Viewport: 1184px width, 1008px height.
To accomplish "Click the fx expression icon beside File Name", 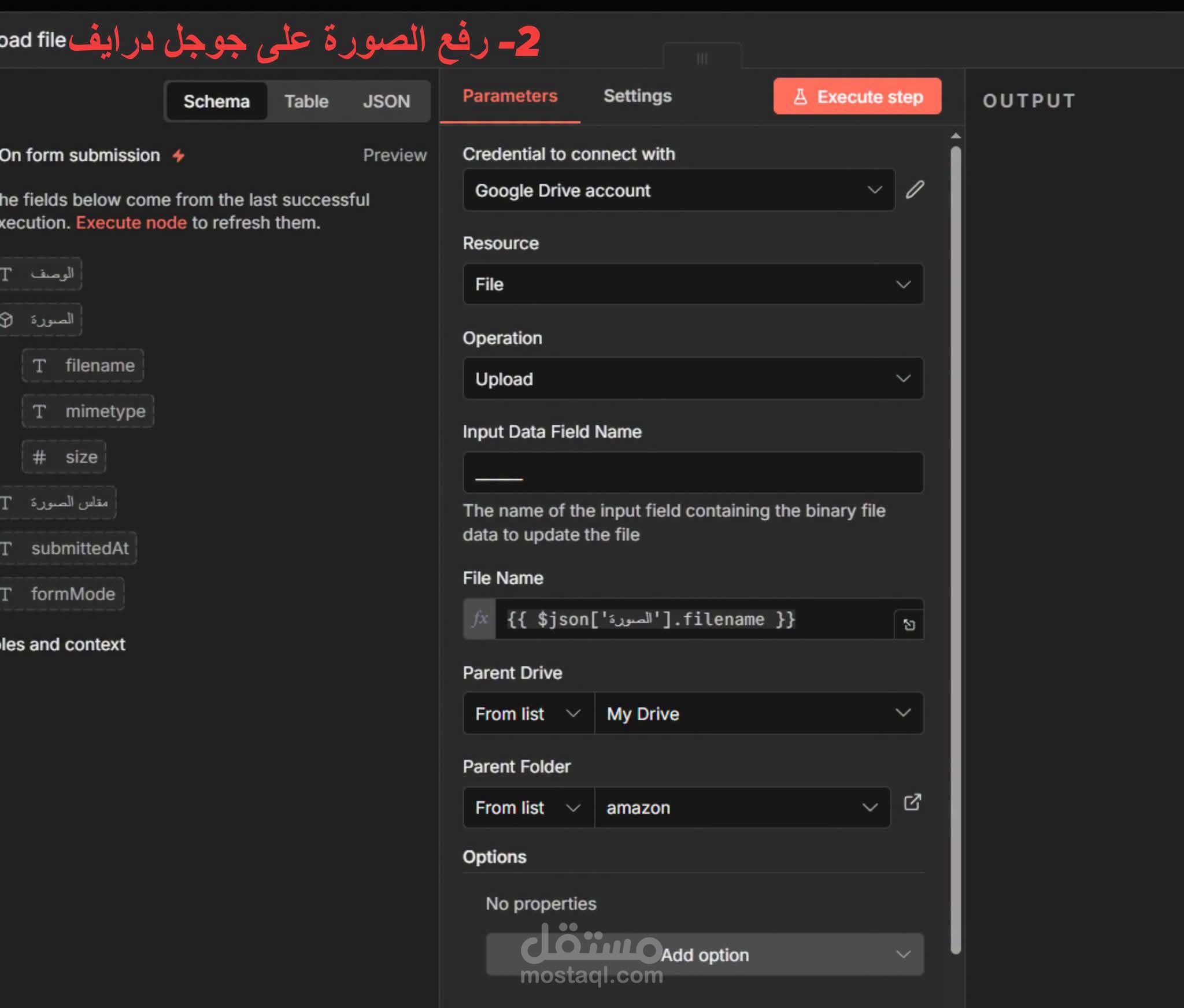I will [480, 619].
